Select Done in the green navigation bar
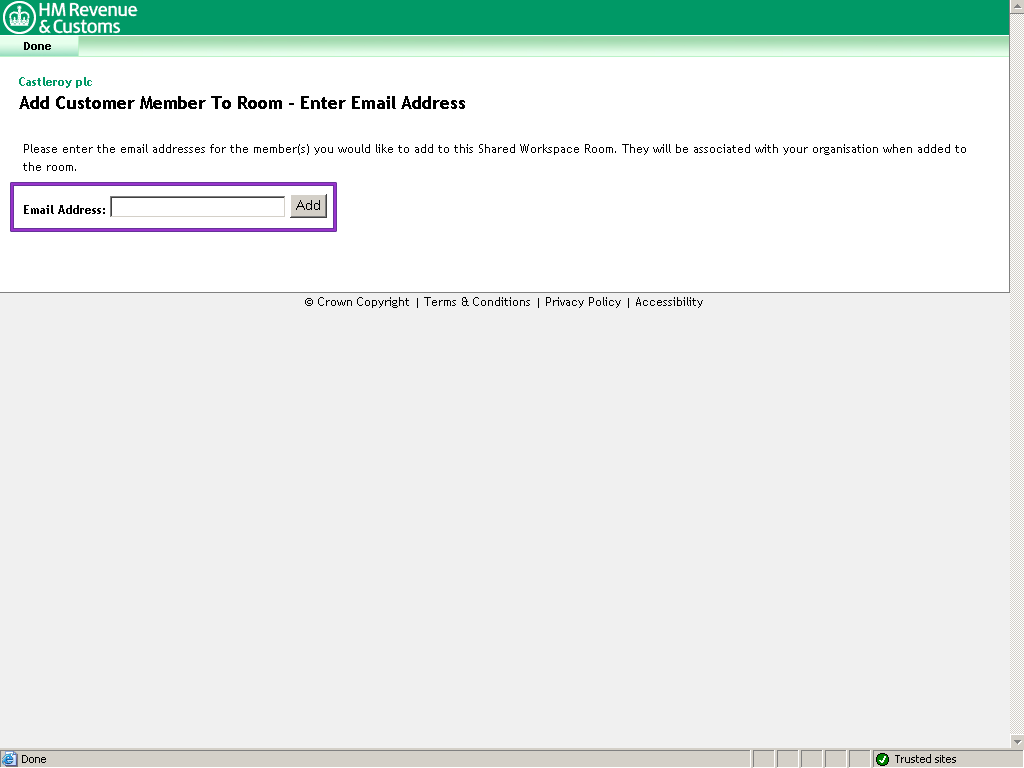This screenshot has height=768, width=1024. [37, 46]
